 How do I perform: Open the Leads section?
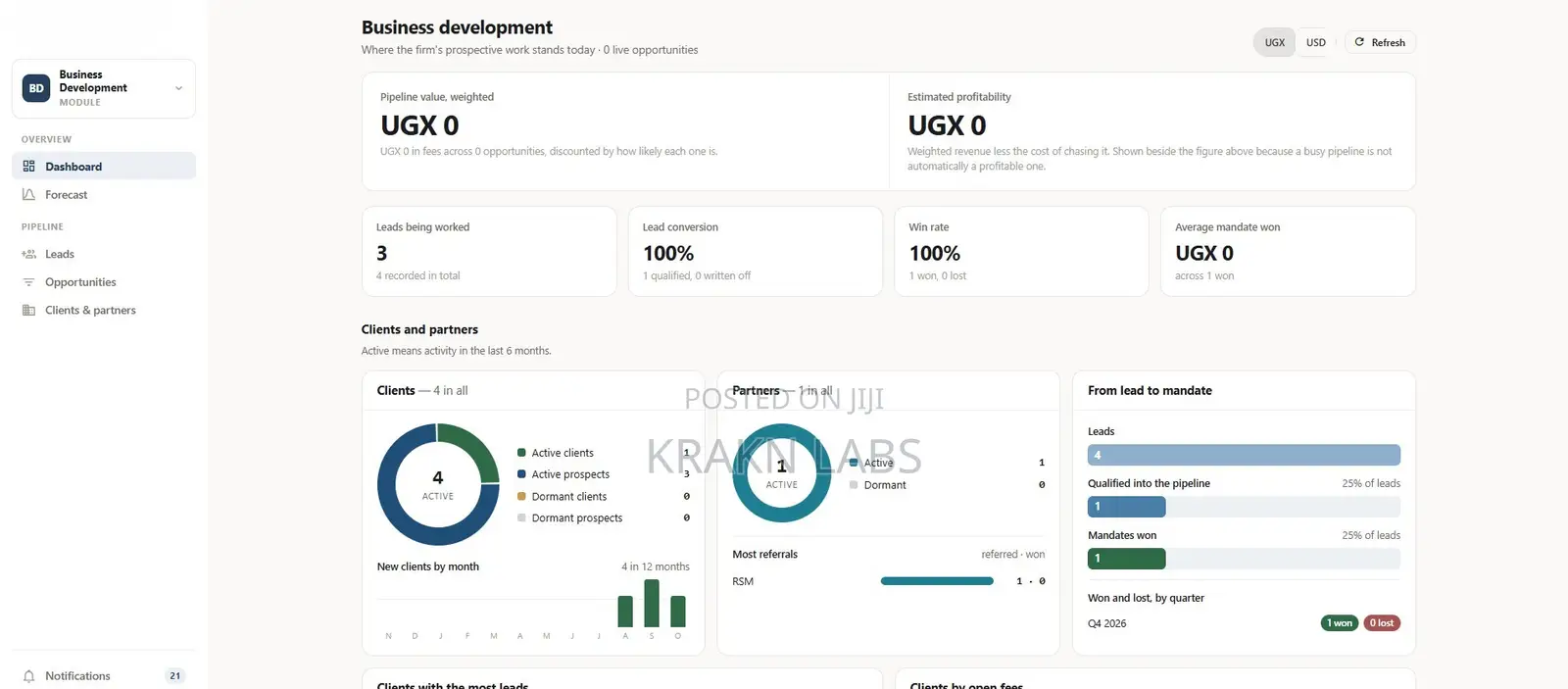tap(104, 254)
